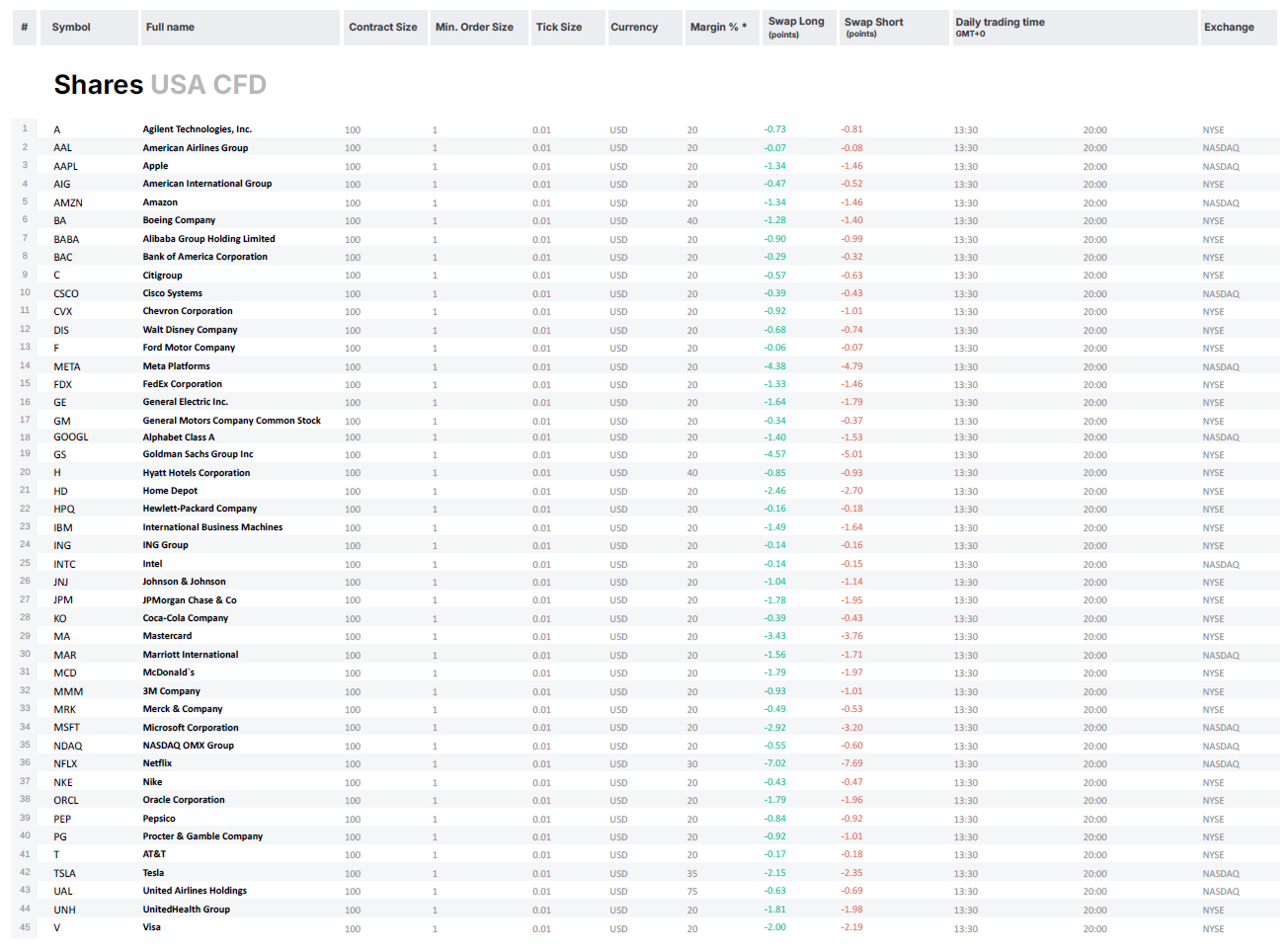
Task: Click Netflix swap long value -7.02
Action: [775, 763]
